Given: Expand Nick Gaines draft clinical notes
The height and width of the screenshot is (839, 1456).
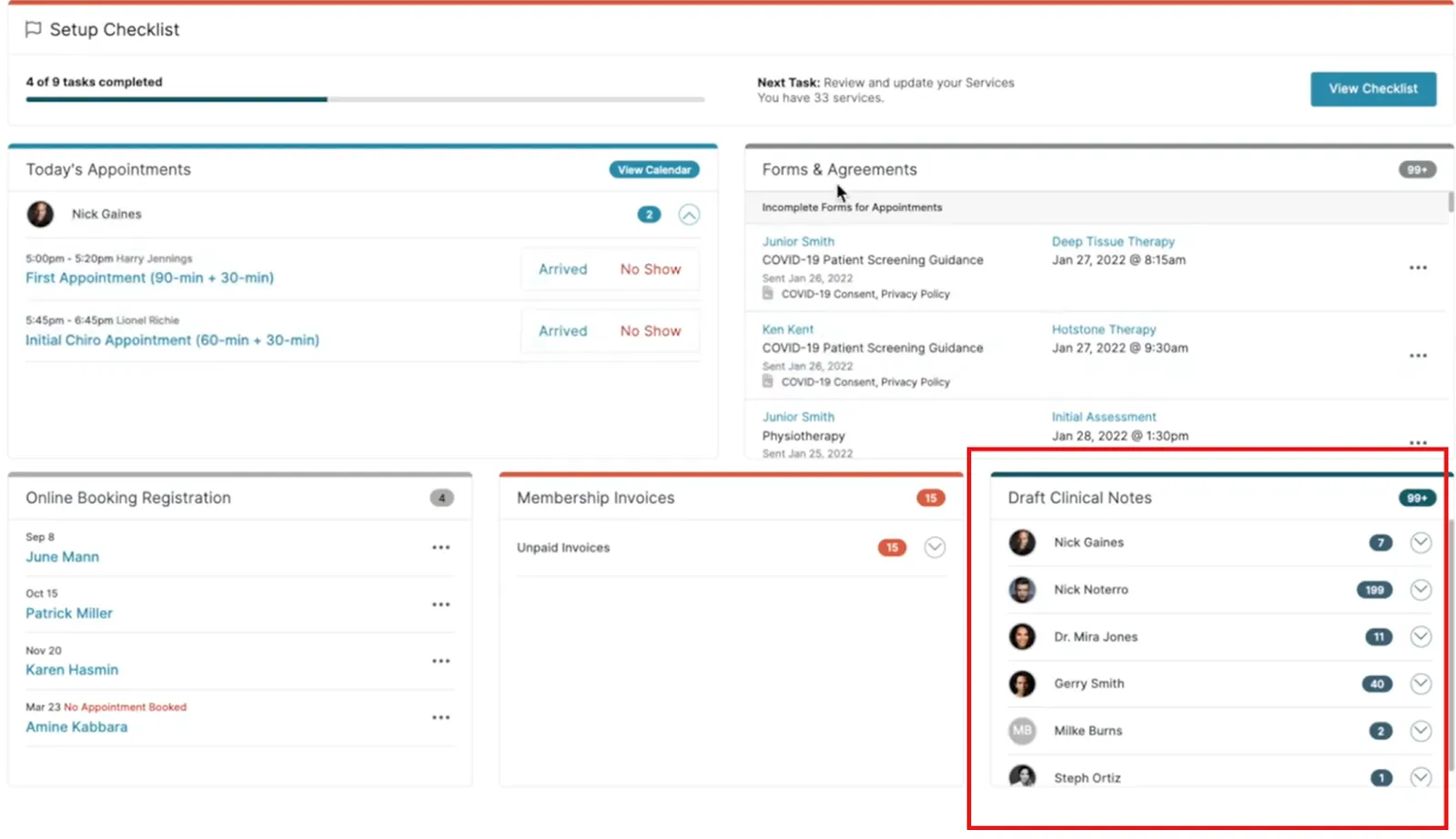Looking at the screenshot, I should point(1421,543).
